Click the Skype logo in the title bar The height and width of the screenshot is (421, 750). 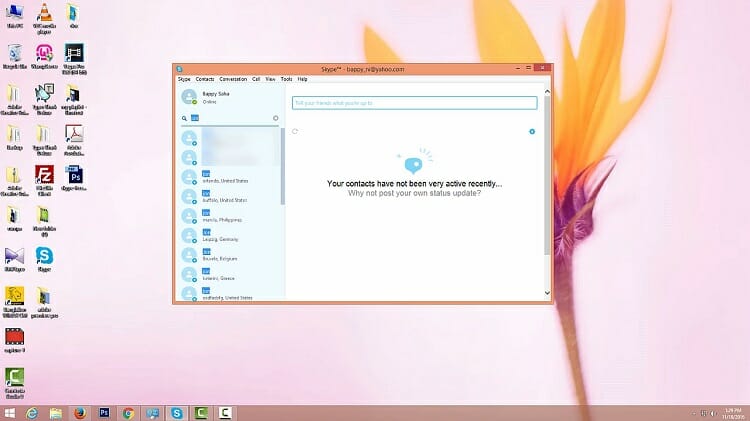[x=179, y=69]
